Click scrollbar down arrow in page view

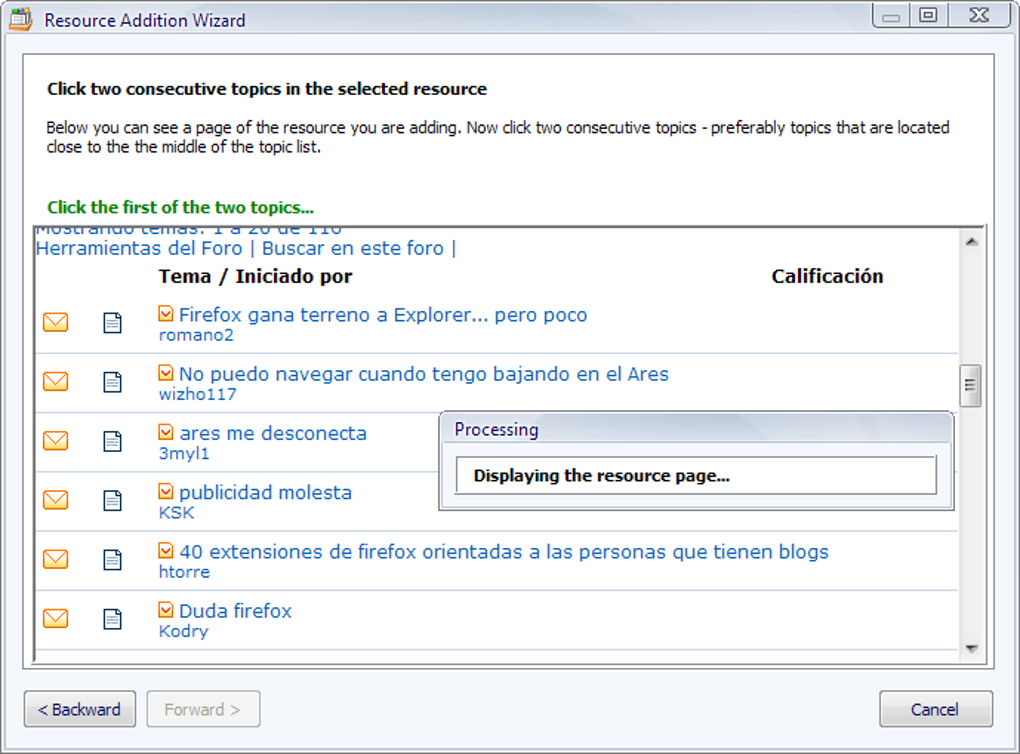click(971, 649)
